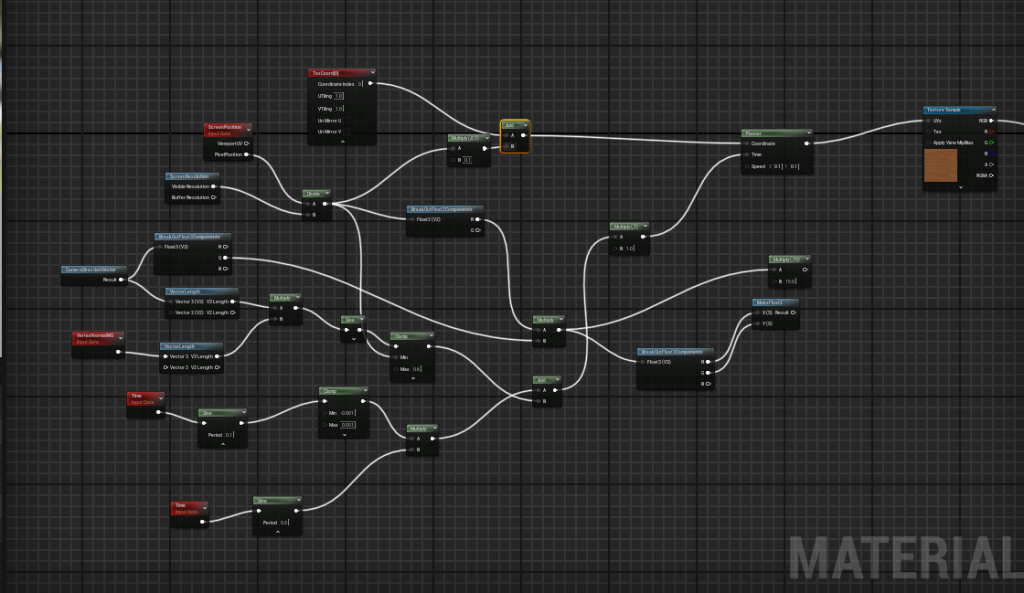Click the orange-highlighted Add node's B pin
1024x593 pixels.
pos(506,146)
